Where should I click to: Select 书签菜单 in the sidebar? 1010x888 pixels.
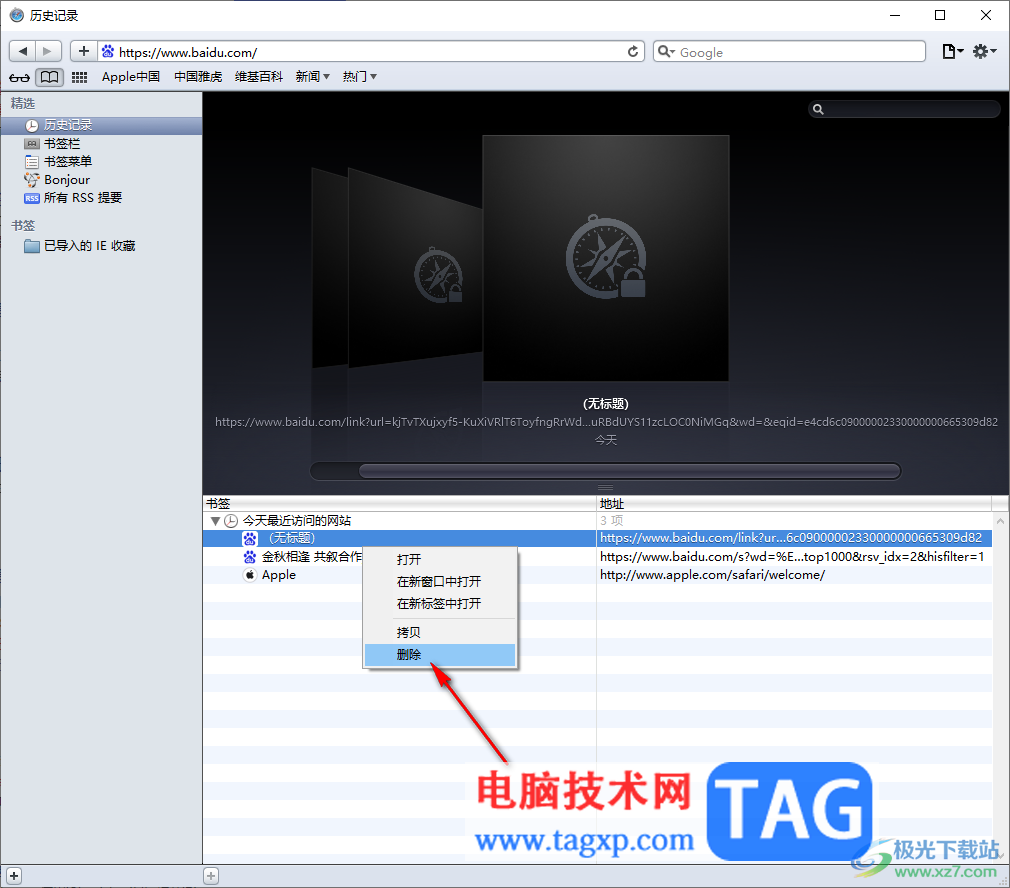(x=101, y=161)
